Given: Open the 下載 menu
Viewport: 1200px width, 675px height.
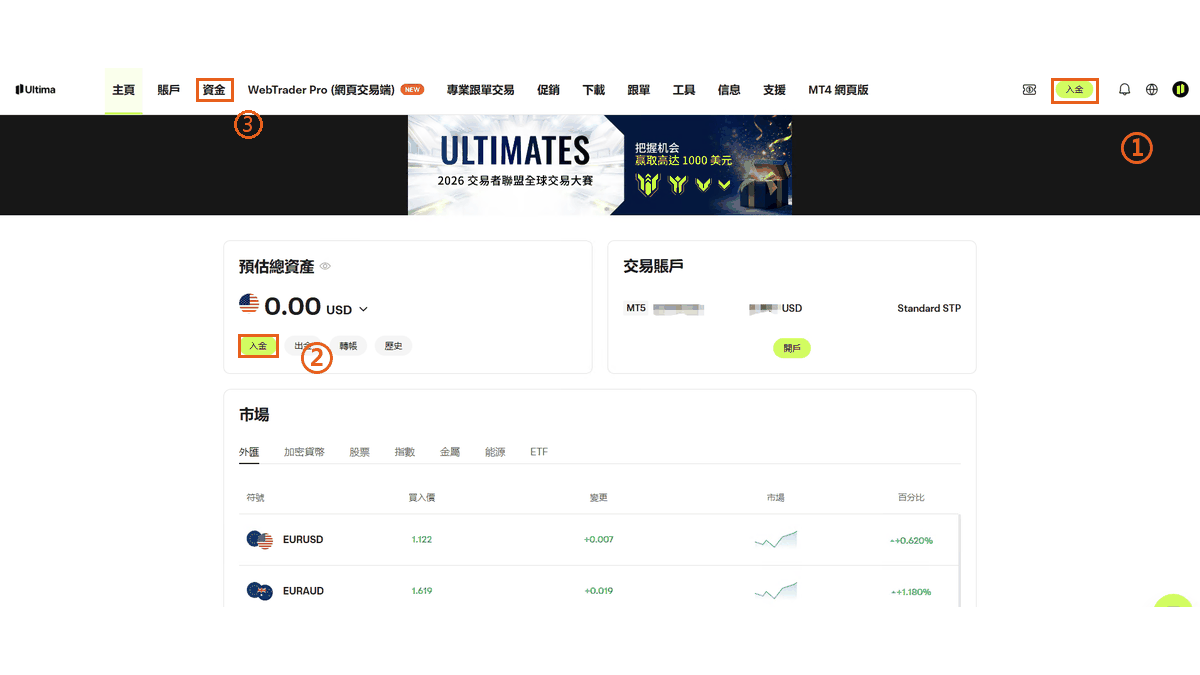Looking at the screenshot, I should (593, 90).
